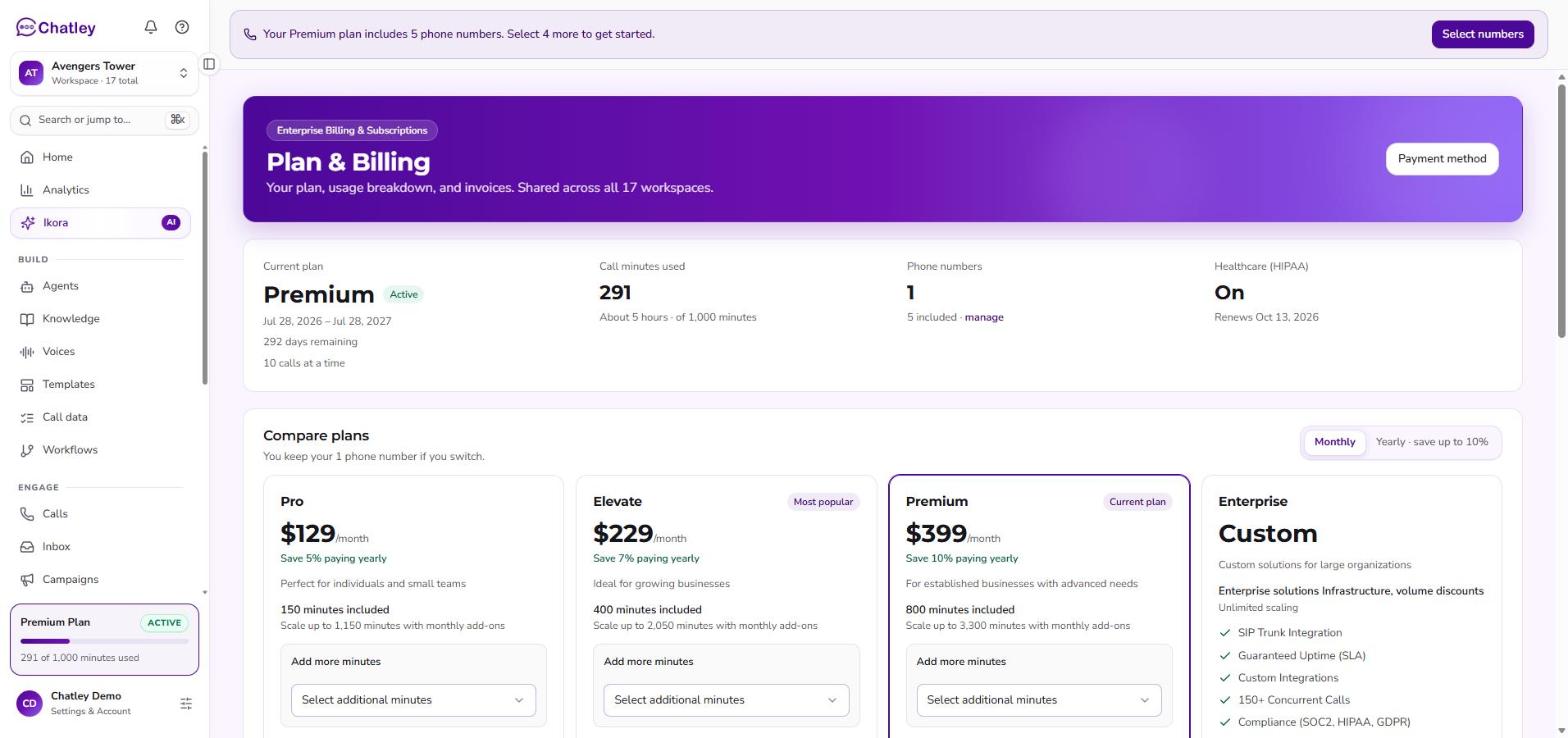Switch billing to Yearly save up to 10%
Image resolution: width=1568 pixels, height=738 pixels.
(1431, 442)
